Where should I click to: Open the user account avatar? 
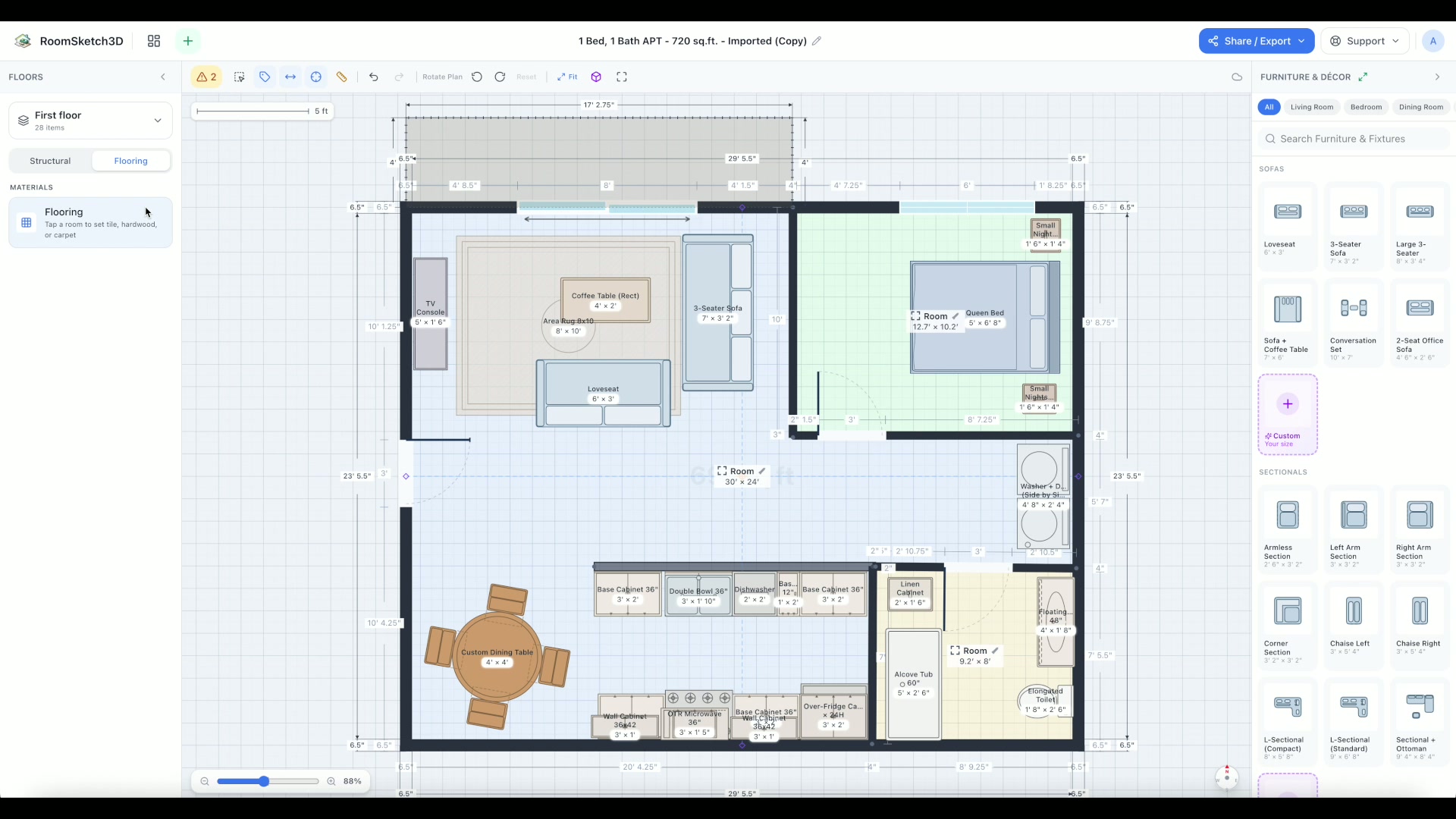[x=1432, y=41]
